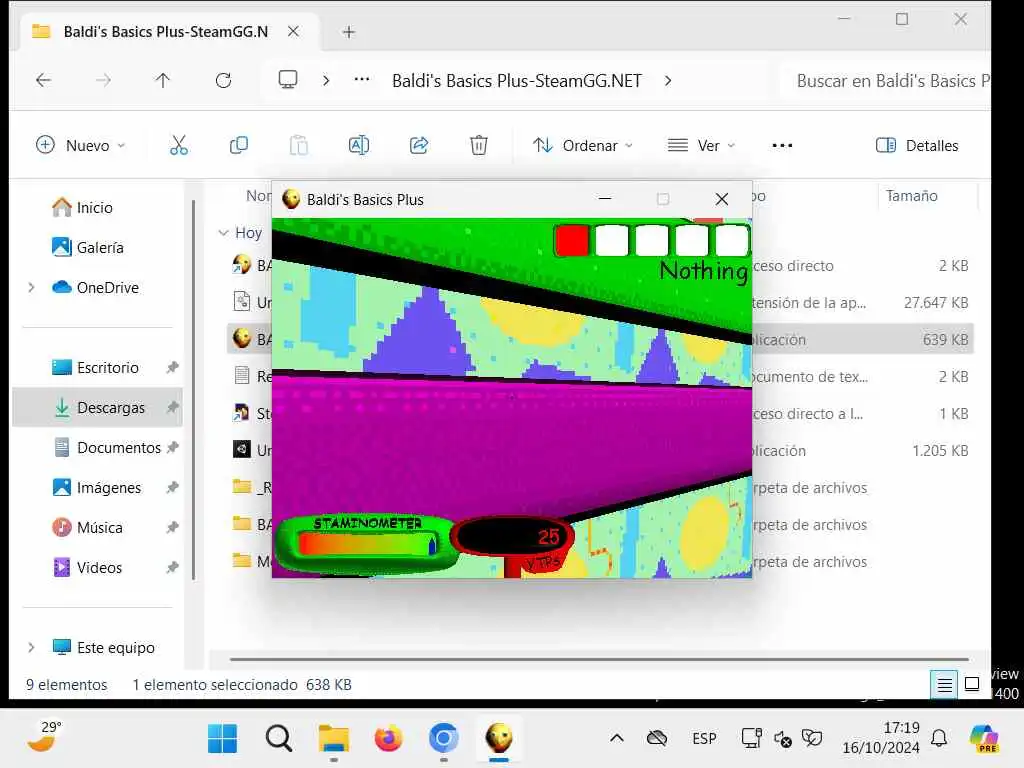This screenshot has width=1024, height=768.
Task: Expand the OneDrive tree node
Action: point(31,287)
